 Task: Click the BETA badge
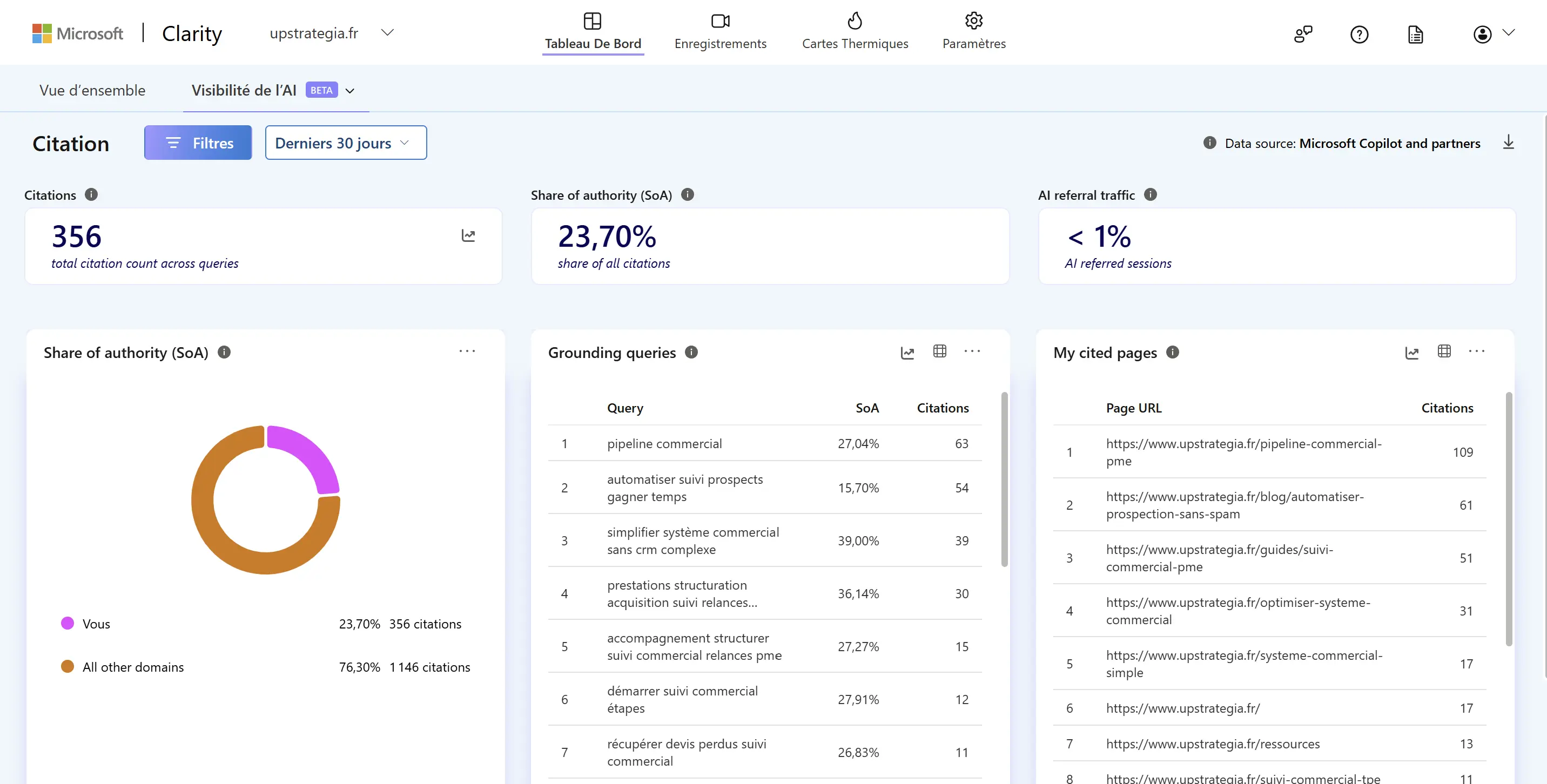pyautogui.click(x=321, y=90)
